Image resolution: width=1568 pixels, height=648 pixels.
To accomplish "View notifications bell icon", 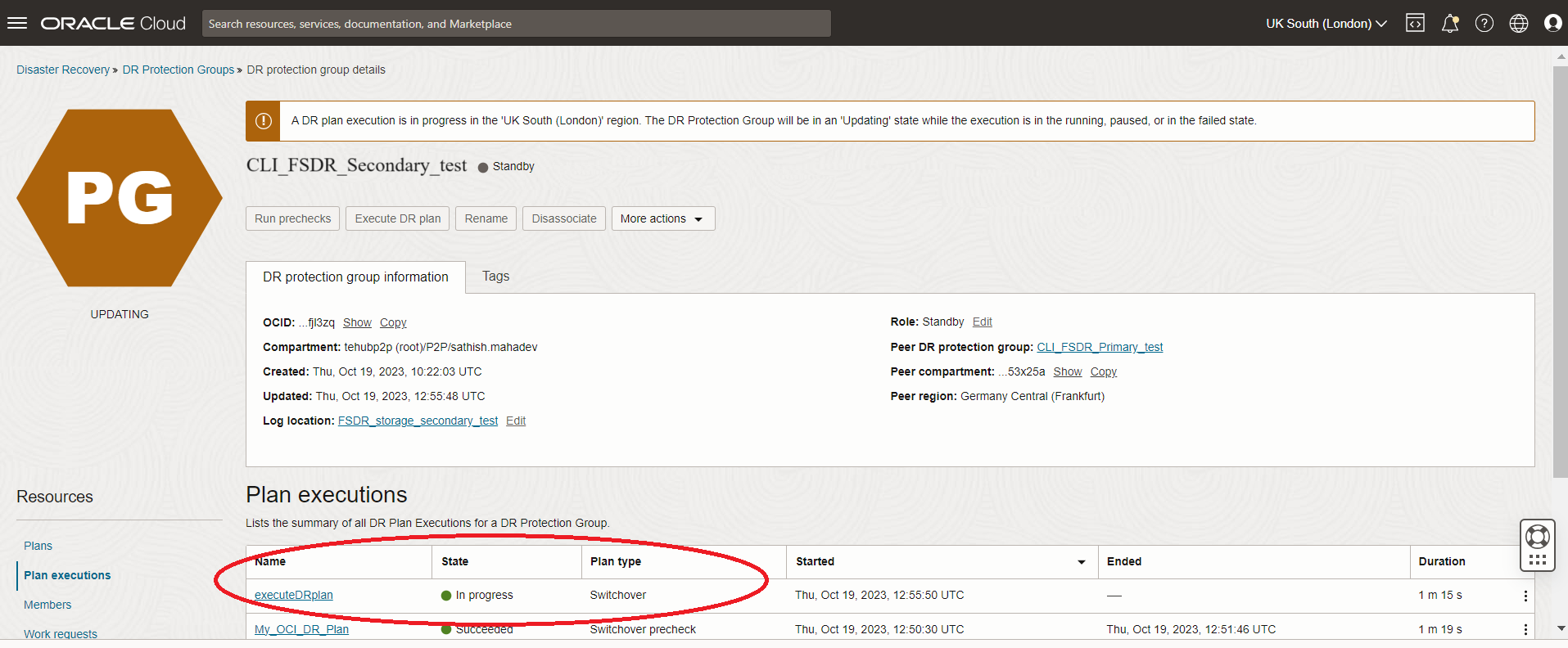I will point(1450,23).
